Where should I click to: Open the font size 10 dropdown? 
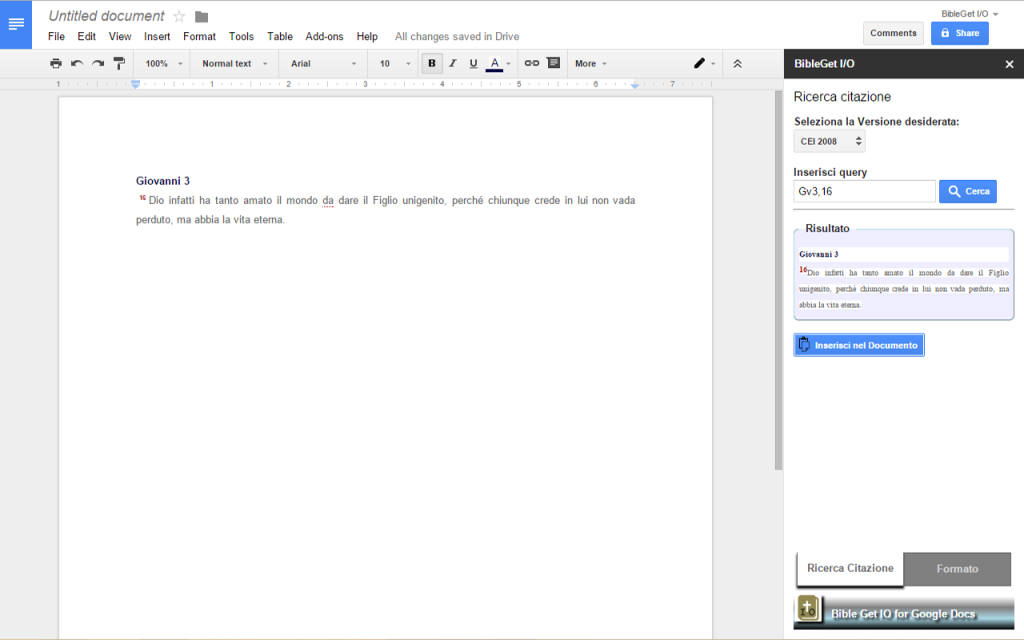394,63
